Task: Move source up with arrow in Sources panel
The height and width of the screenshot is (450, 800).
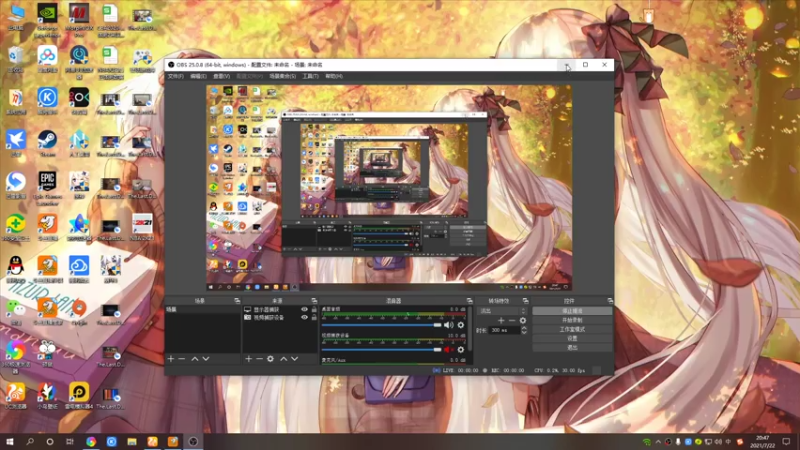Action: (x=284, y=359)
